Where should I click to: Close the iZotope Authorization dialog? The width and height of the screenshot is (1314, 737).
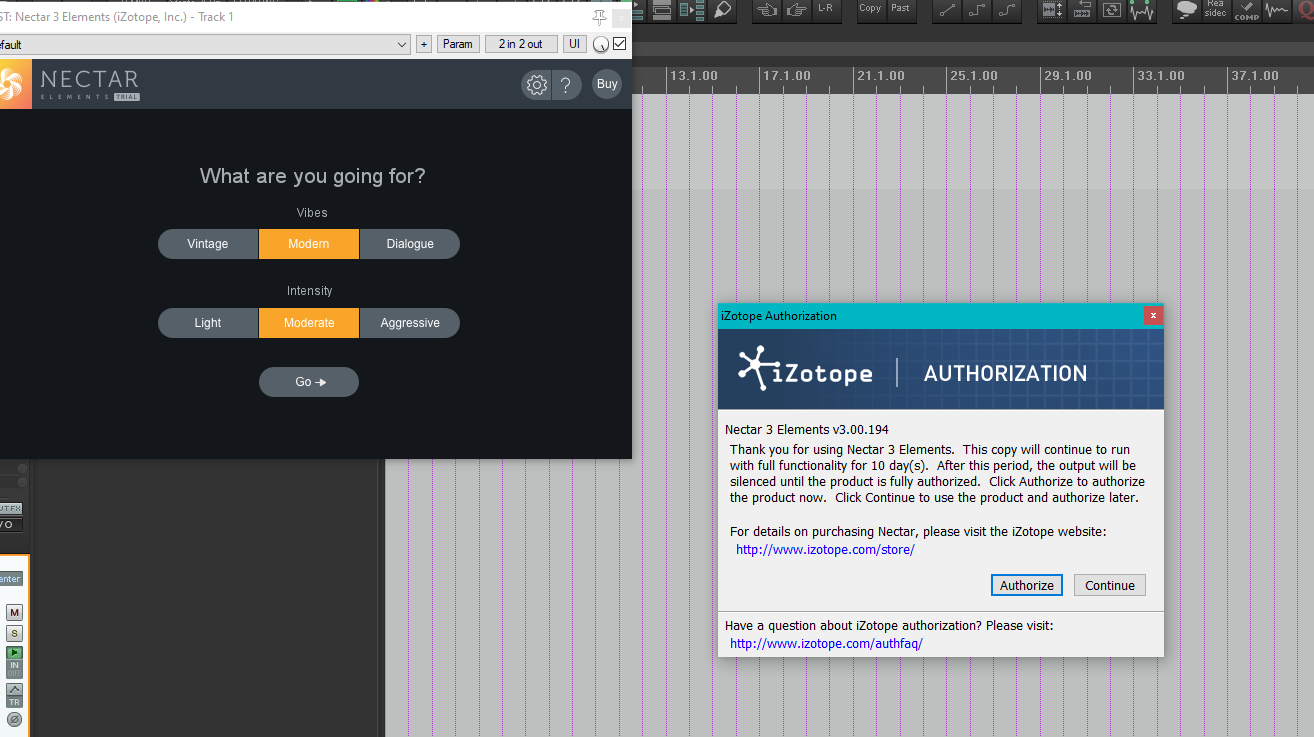[1153, 315]
